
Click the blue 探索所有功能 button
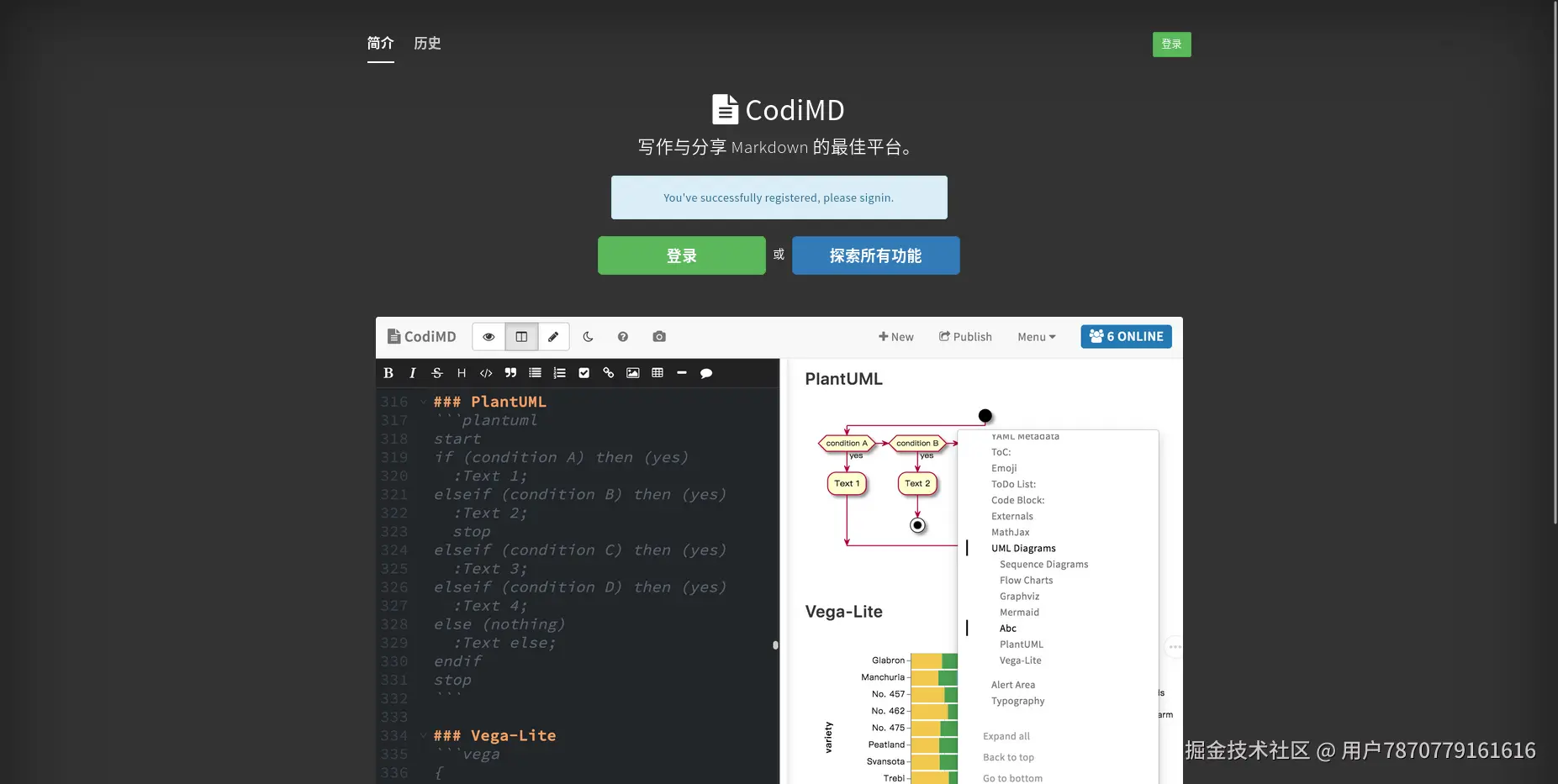tap(876, 255)
